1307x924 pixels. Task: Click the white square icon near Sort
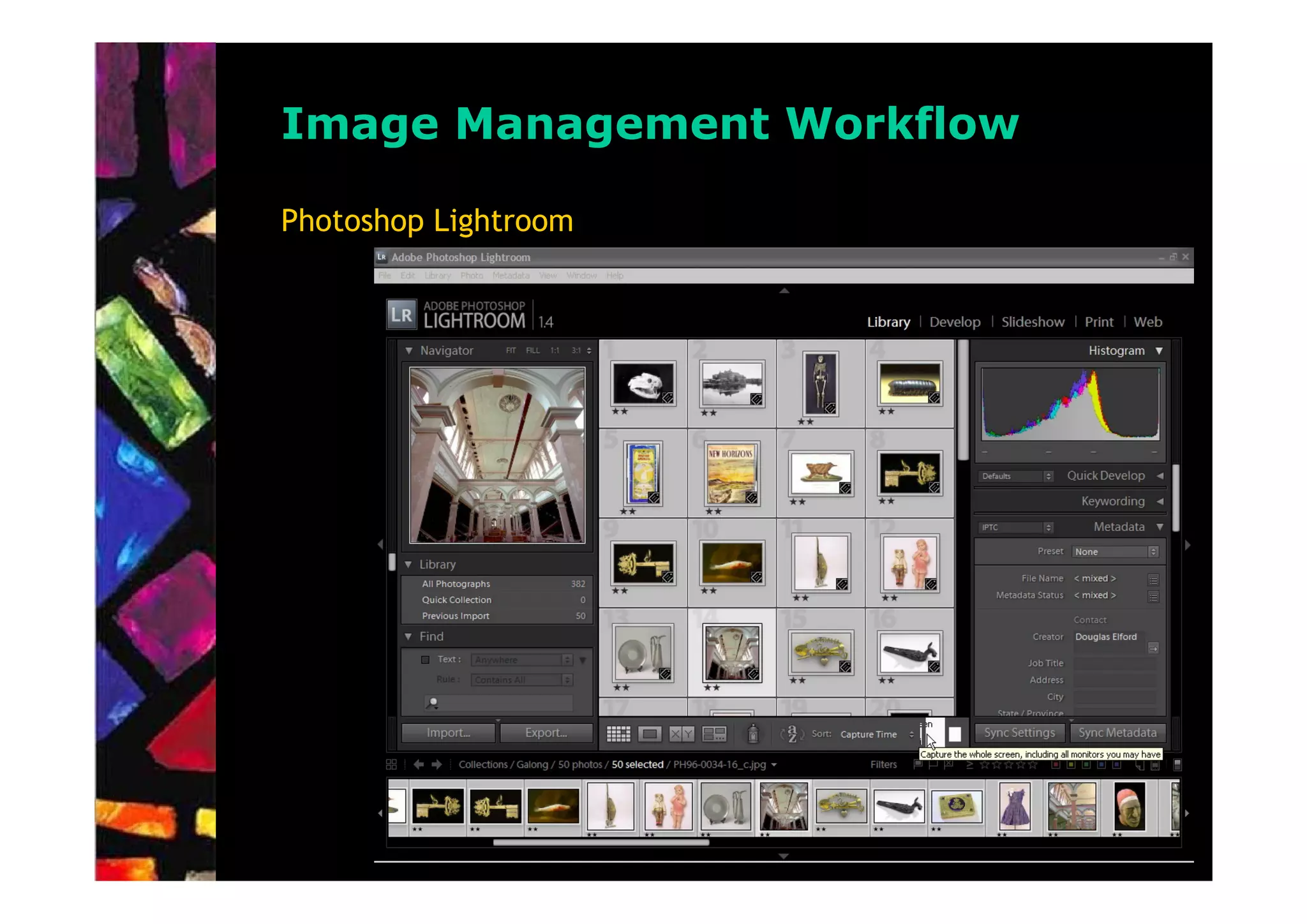coord(955,734)
